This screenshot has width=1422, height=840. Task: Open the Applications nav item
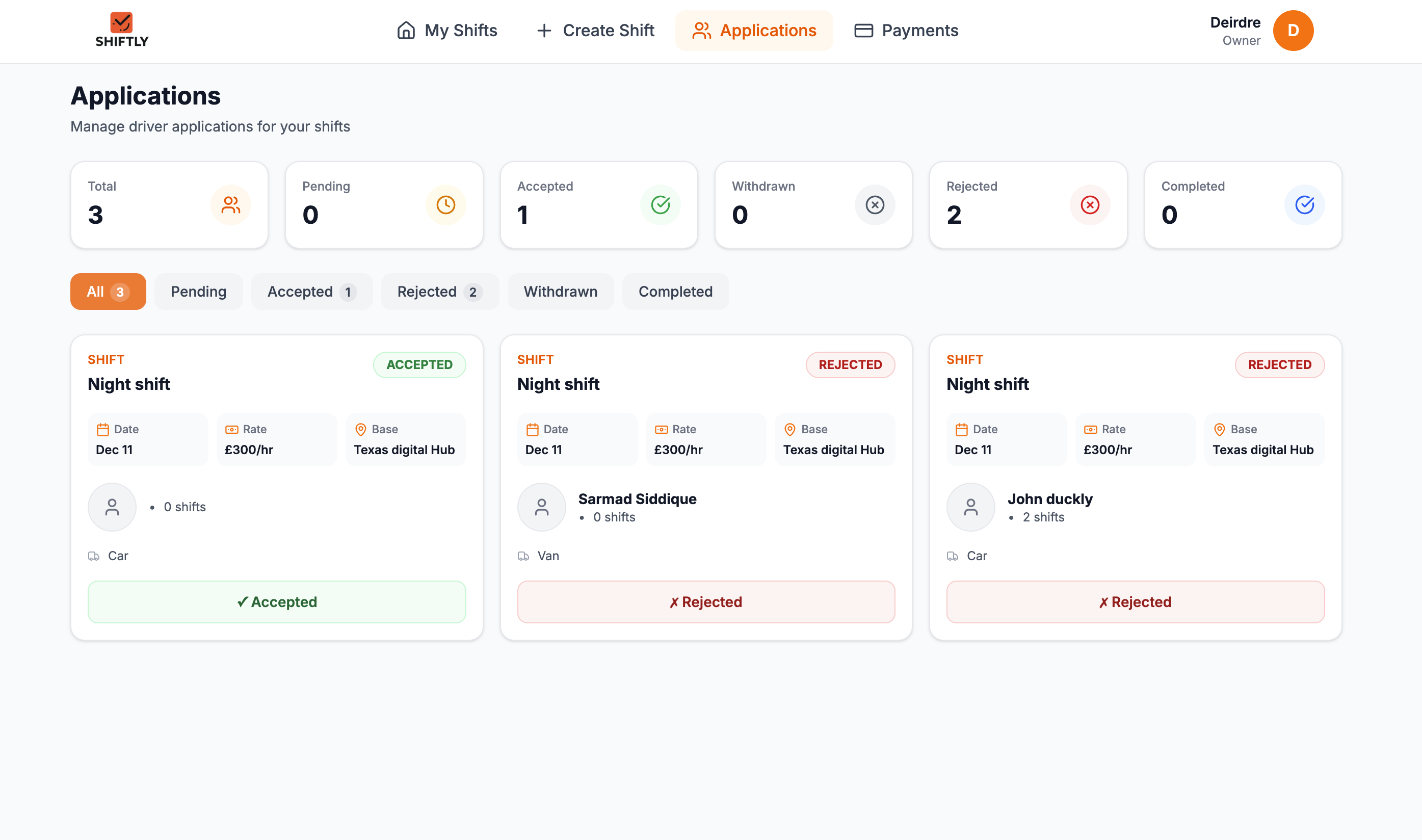[x=754, y=31]
